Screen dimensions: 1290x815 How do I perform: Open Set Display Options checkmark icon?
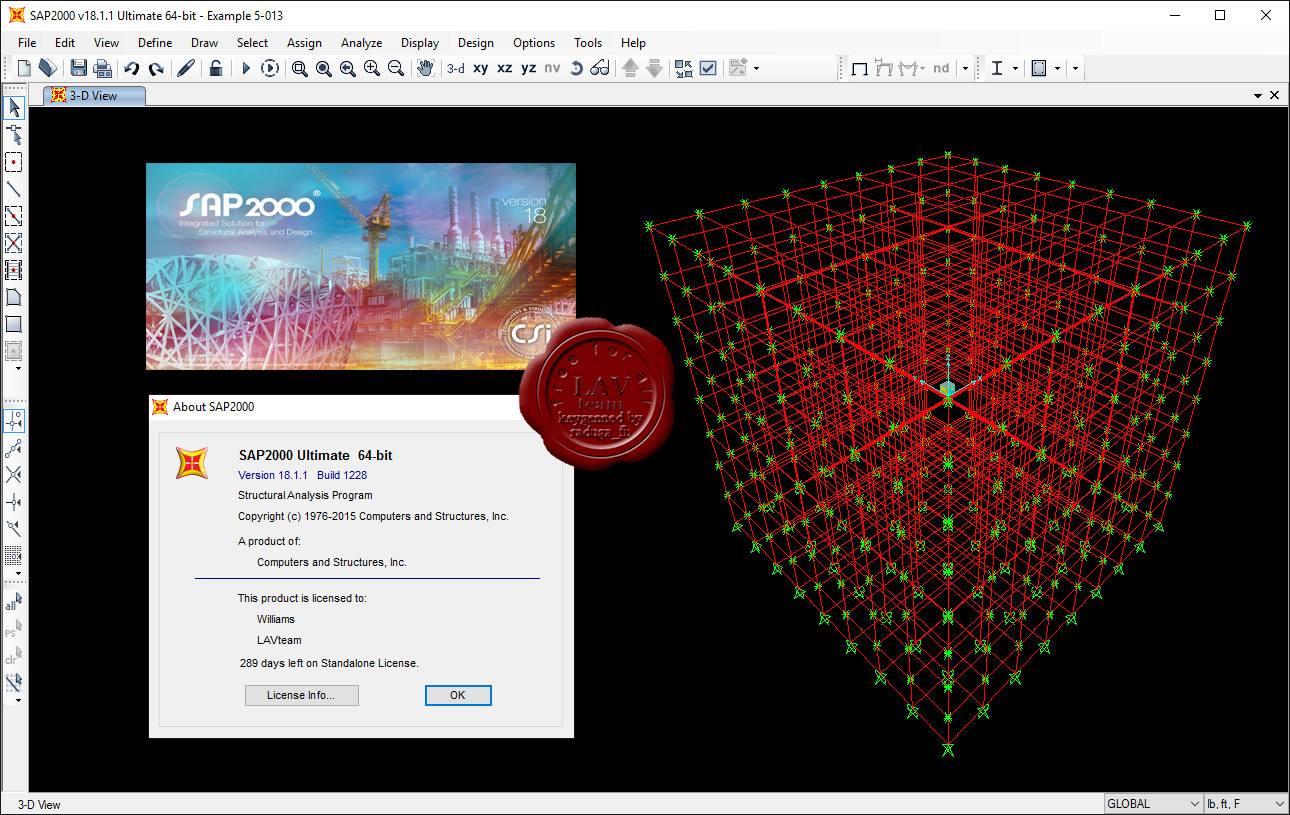point(708,68)
